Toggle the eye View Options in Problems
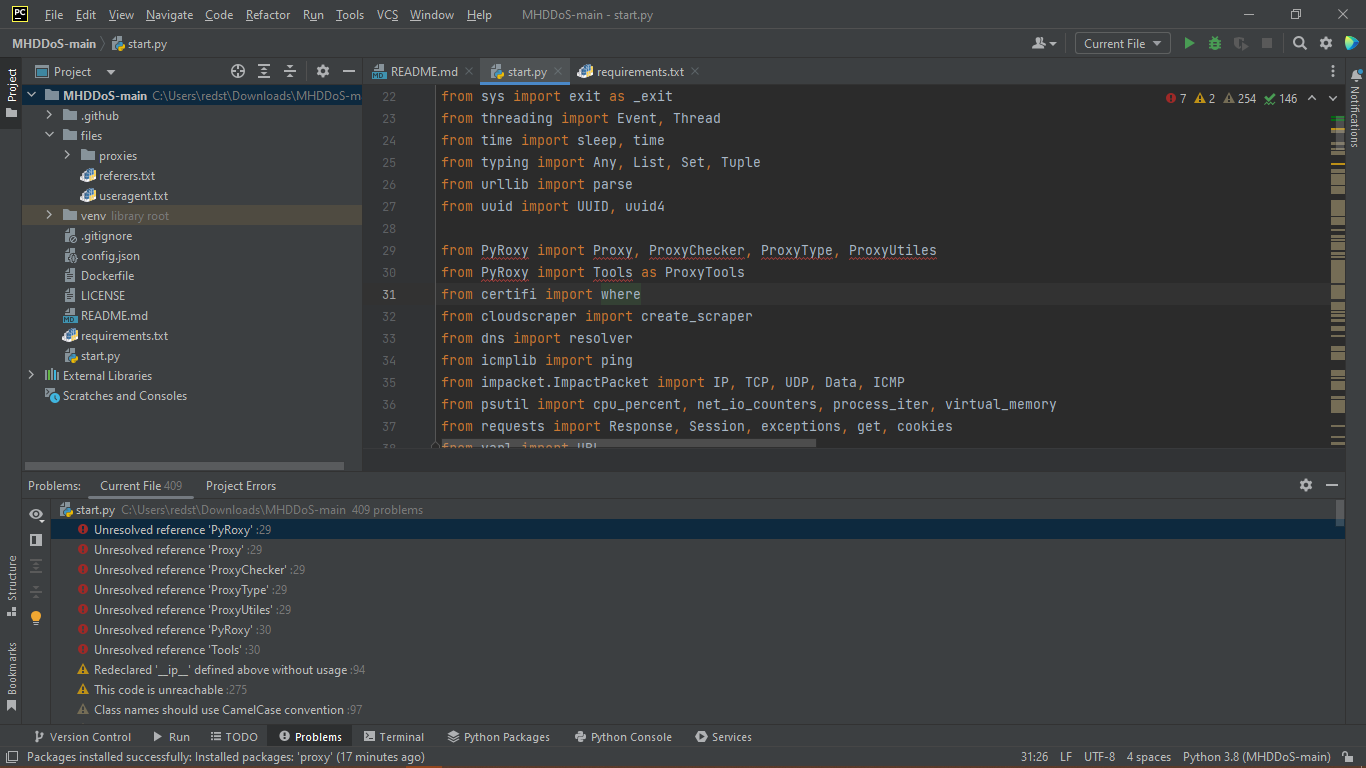The image size is (1366, 768). (x=36, y=514)
